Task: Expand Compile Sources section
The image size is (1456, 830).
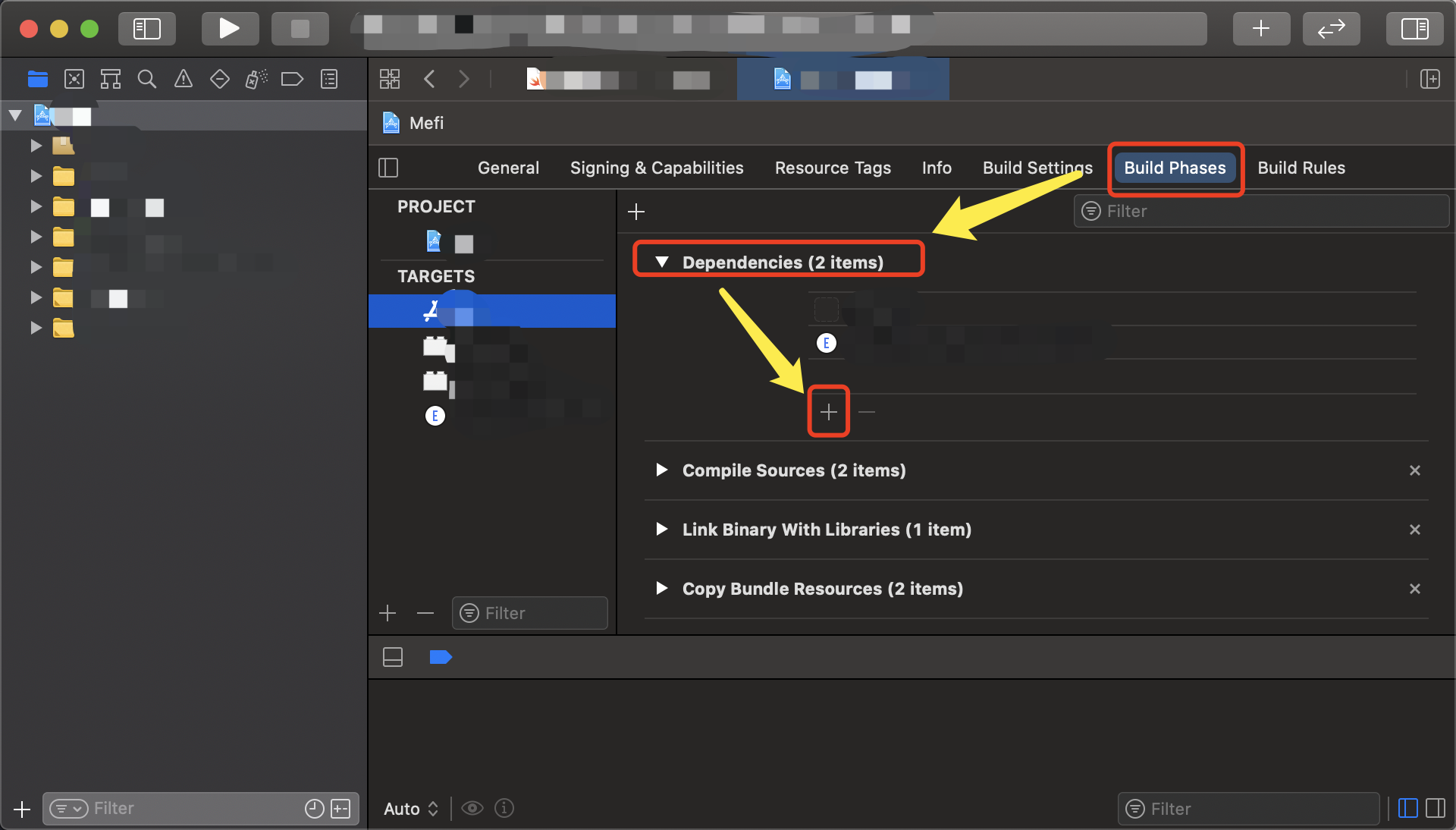Action: coord(662,470)
